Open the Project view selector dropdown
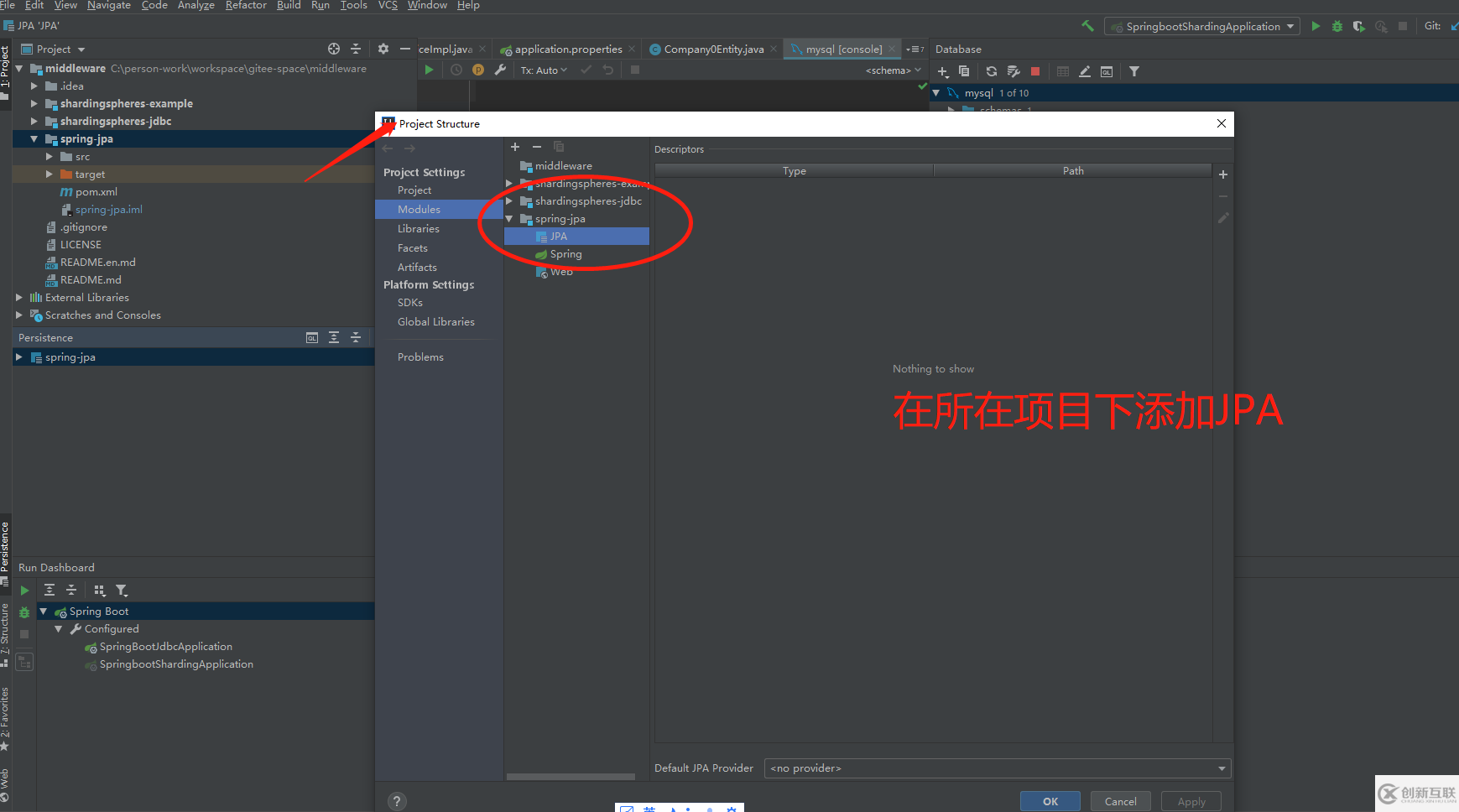The width and height of the screenshot is (1459, 812). click(x=54, y=49)
